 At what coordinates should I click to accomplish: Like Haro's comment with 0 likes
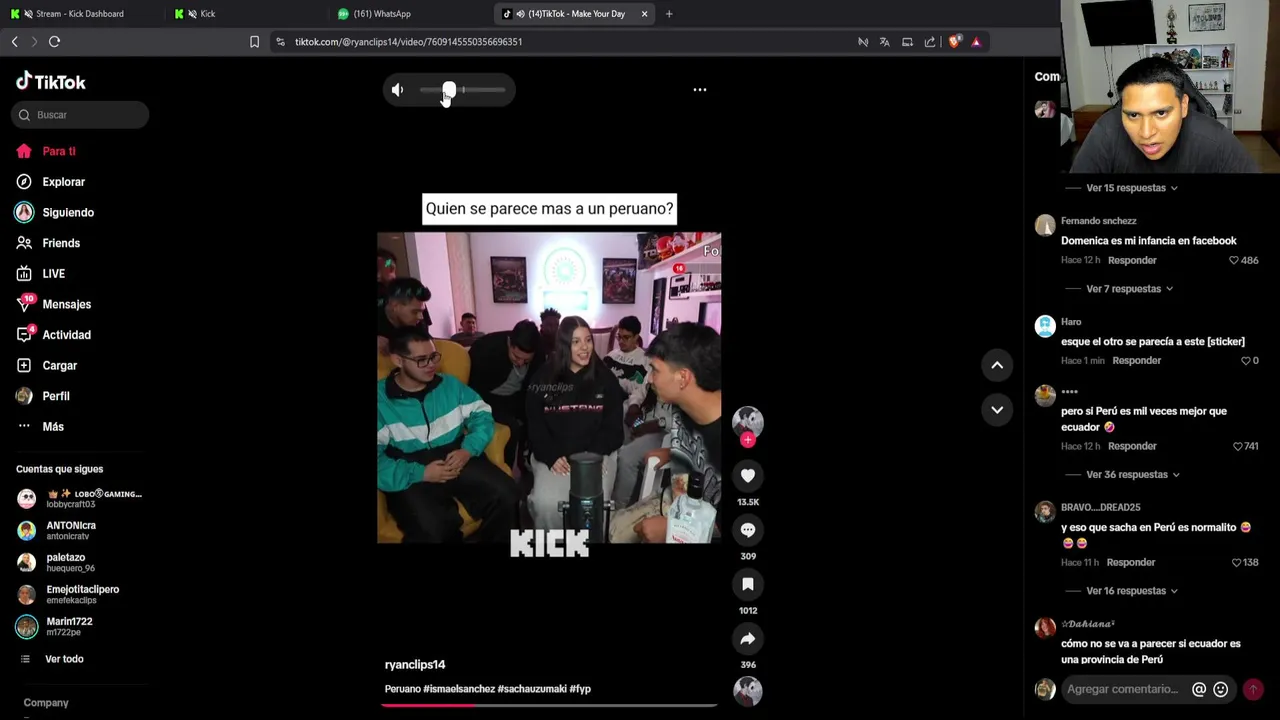tap(1246, 361)
